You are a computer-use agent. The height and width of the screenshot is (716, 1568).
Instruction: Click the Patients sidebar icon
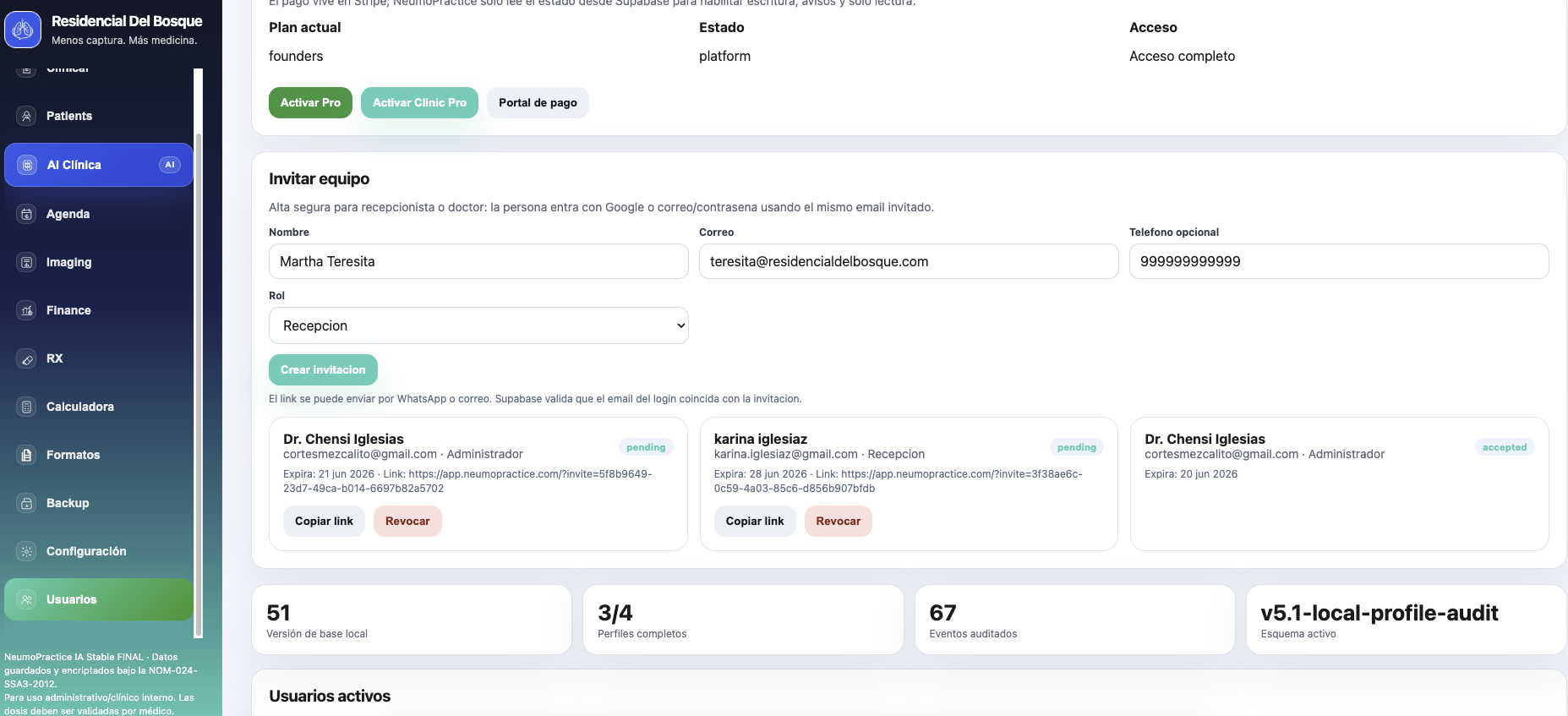[26, 116]
